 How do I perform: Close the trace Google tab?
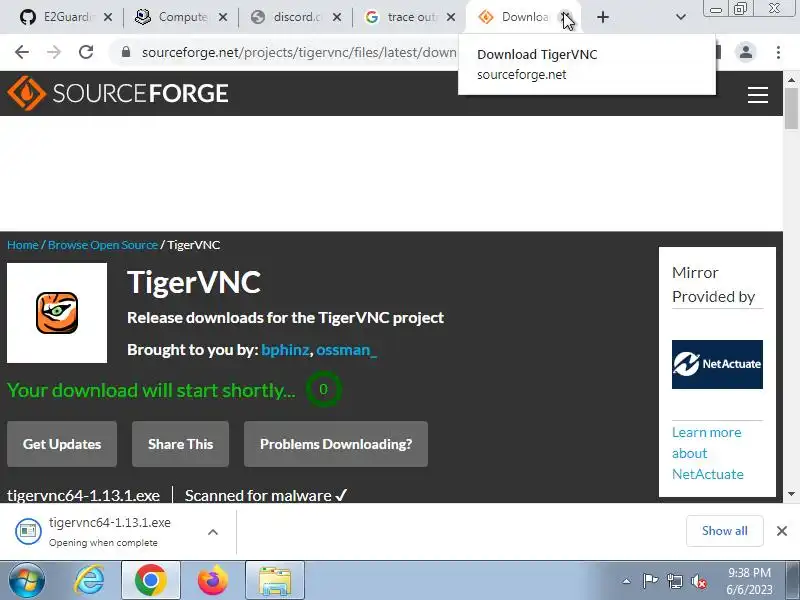pos(451,17)
